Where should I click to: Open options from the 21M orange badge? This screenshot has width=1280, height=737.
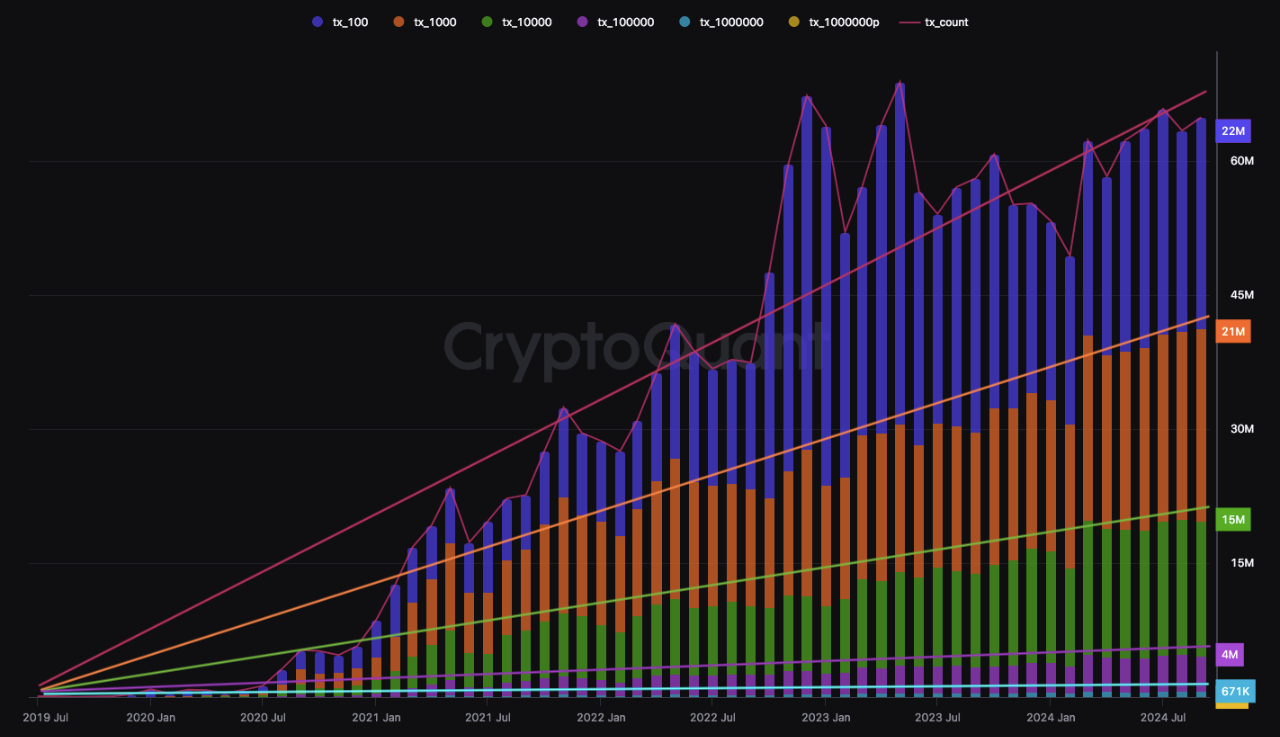1233,331
